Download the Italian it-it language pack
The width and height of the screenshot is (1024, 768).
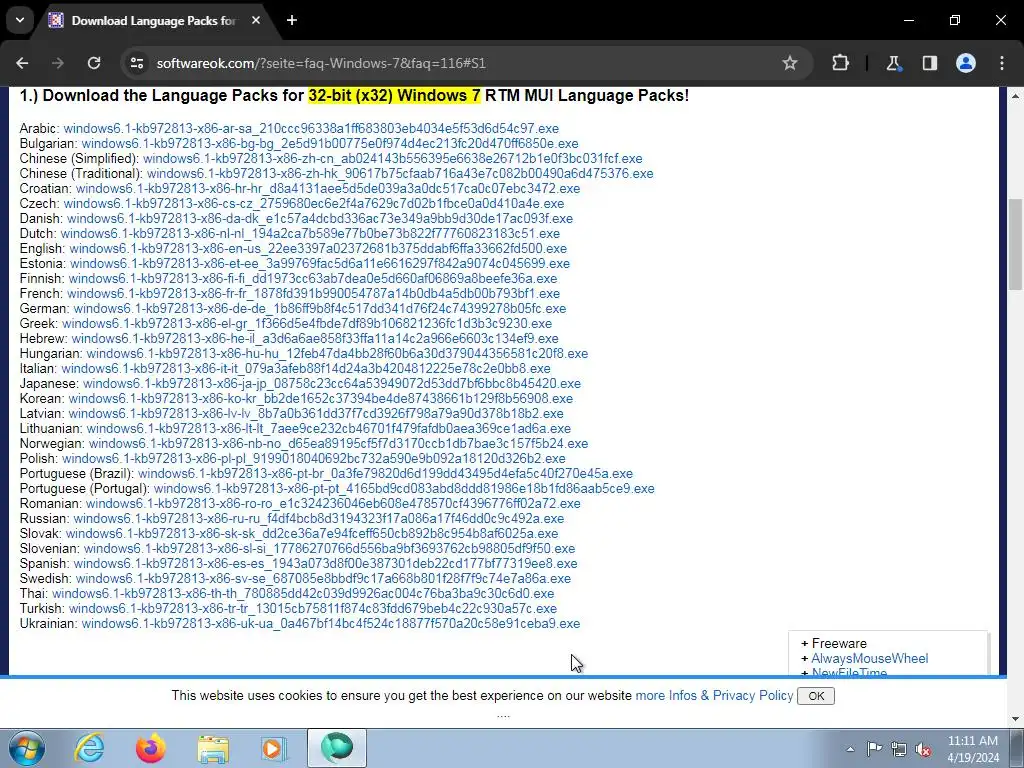click(306, 369)
